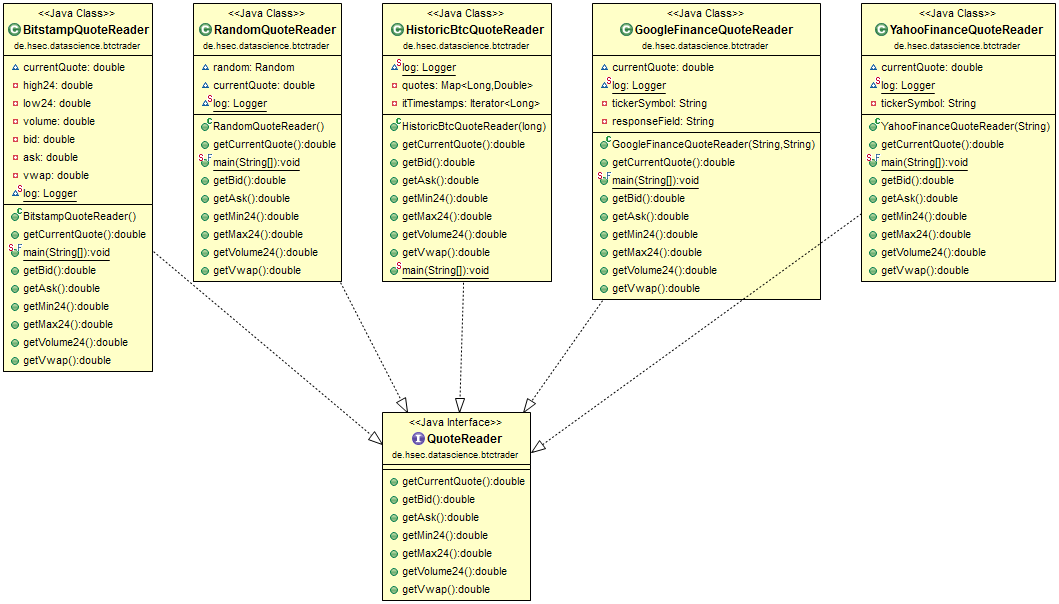Click the static method icon beside HistoricBtcQuoteReader main(String[]):void
The height and width of the screenshot is (604, 1059).
pos(395,270)
